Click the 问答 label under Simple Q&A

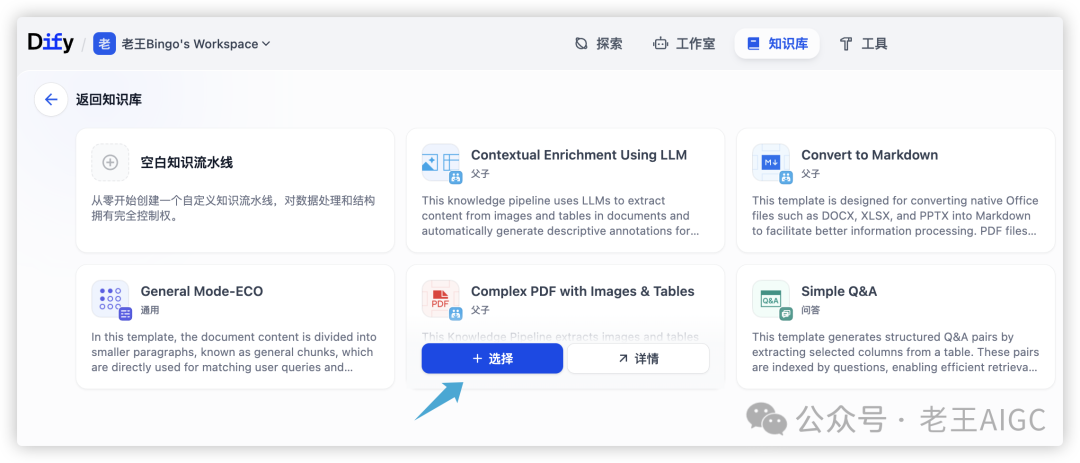point(811,310)
